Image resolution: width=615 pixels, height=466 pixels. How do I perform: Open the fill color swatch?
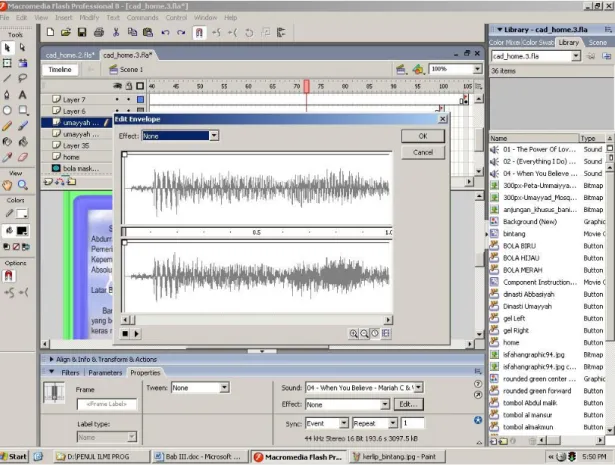pos(22,231)
